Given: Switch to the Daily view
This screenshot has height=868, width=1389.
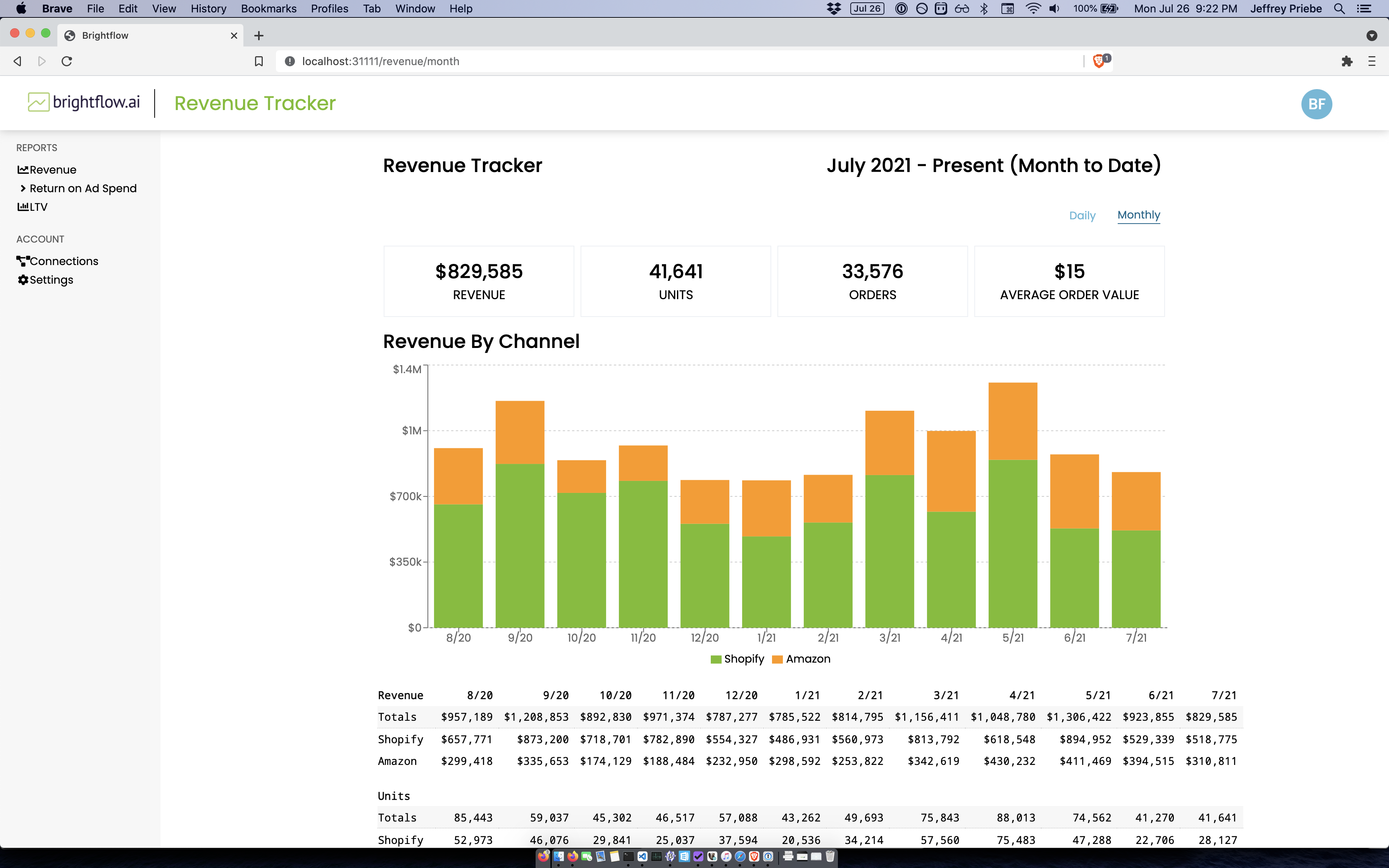Looking at the screenshot, I should (x=1082, y=215).
